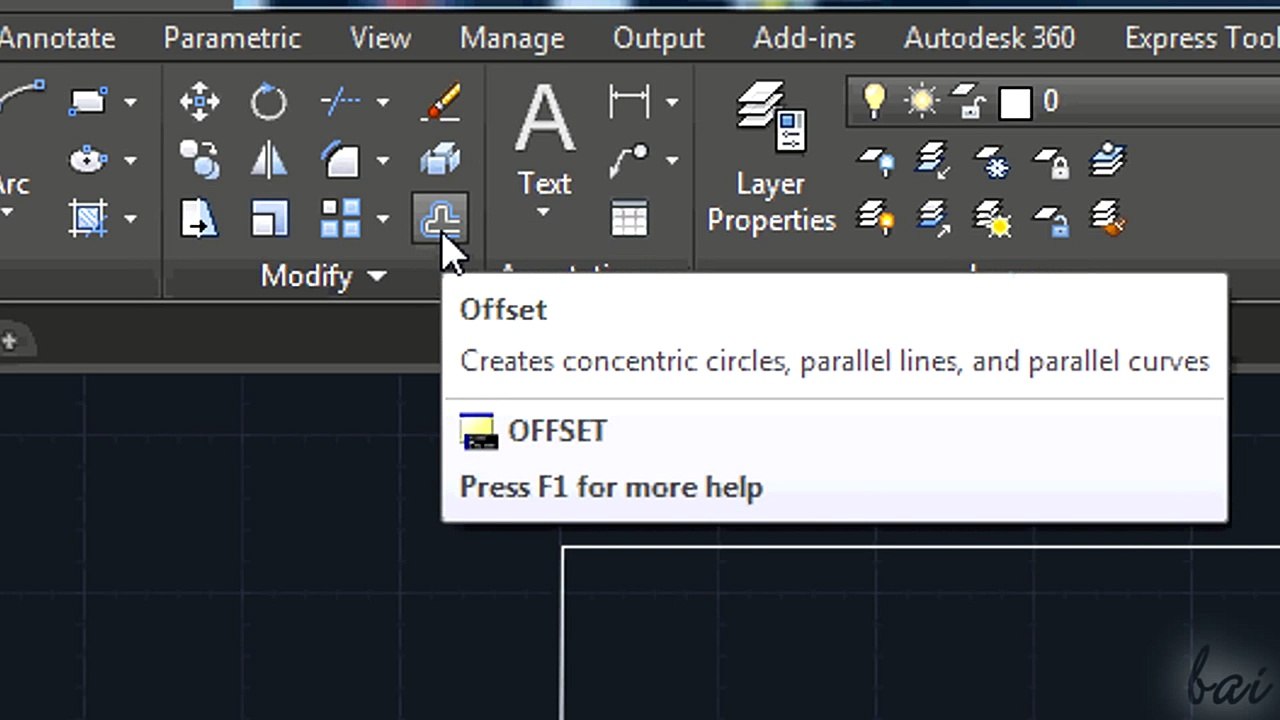Click the layer Lock tool icon
This screenshot has height=720, width=1280.
point(1050,160)
